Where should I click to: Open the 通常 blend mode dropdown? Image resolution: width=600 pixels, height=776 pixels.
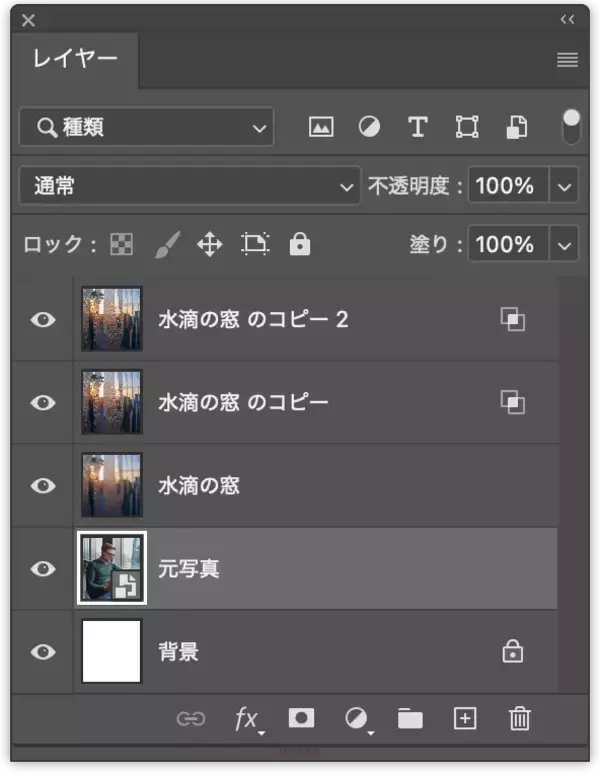[190, 186]
